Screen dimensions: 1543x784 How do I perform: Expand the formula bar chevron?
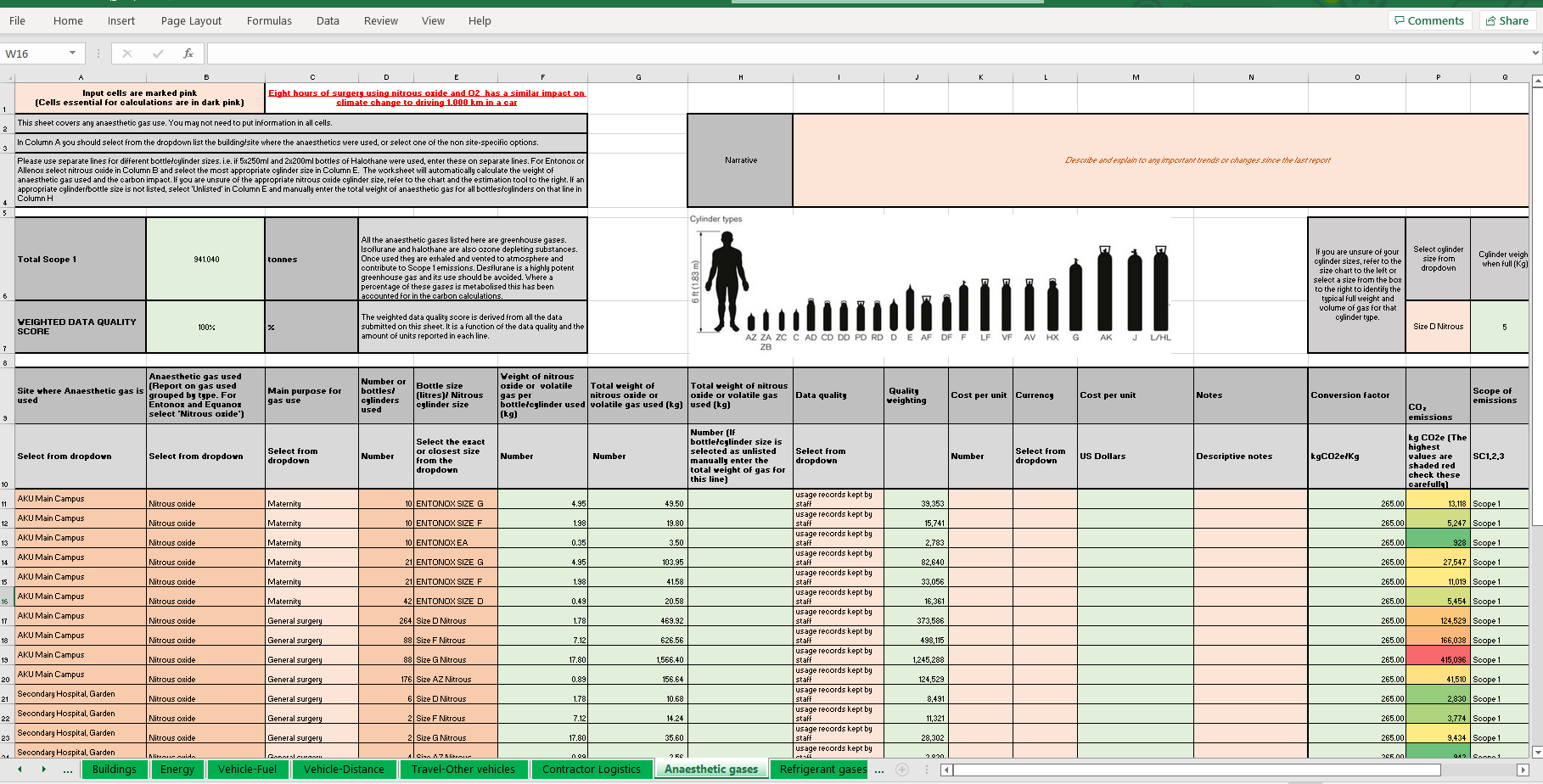click(1535, 53)
